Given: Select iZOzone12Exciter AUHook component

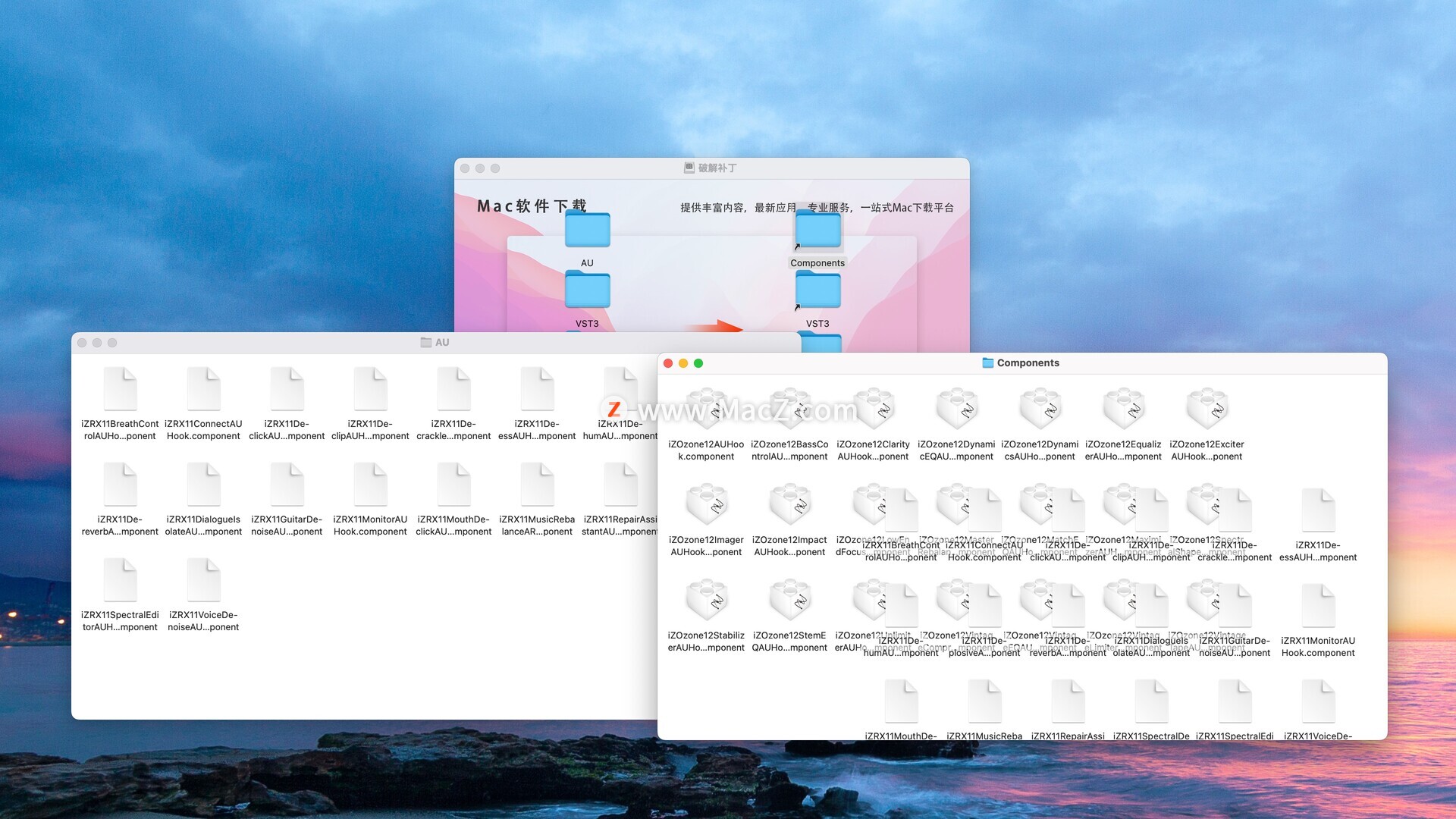Looking at the screenshot, I should tap(1207, 409).
